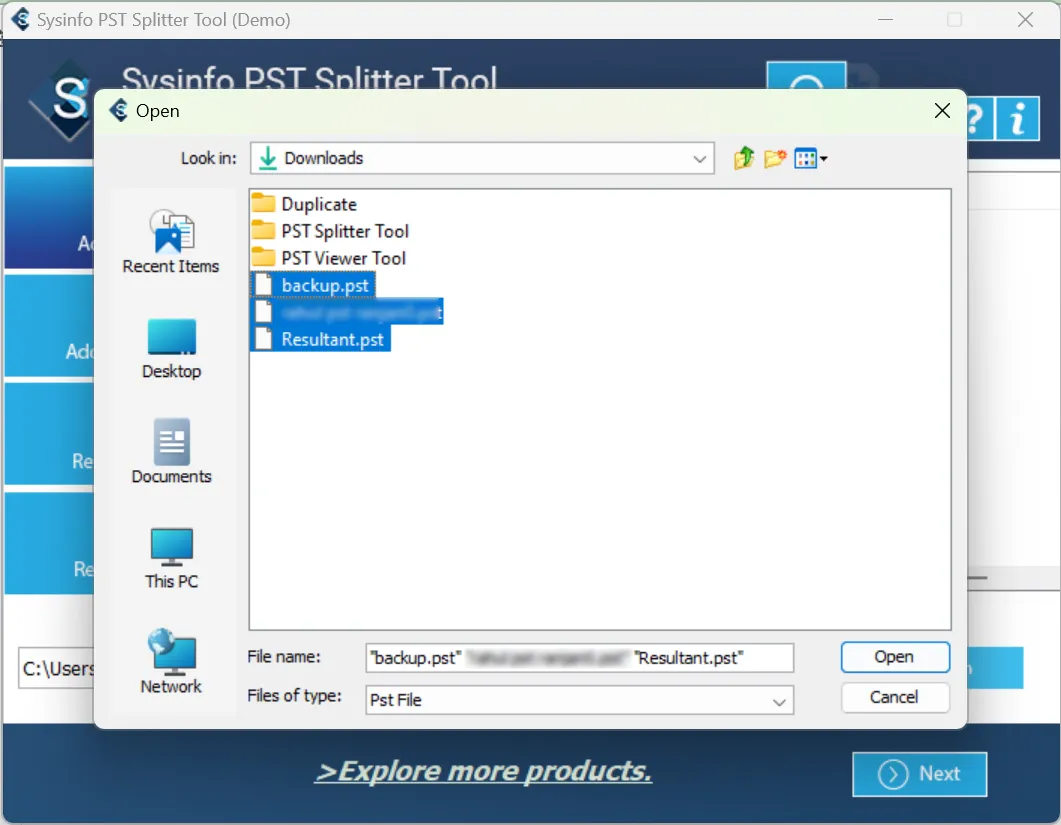Click Next in the Sysinfo main window

(x=919, y=774)
